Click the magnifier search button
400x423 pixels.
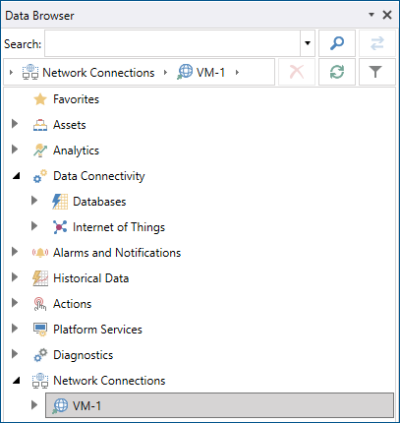(337, 43)
